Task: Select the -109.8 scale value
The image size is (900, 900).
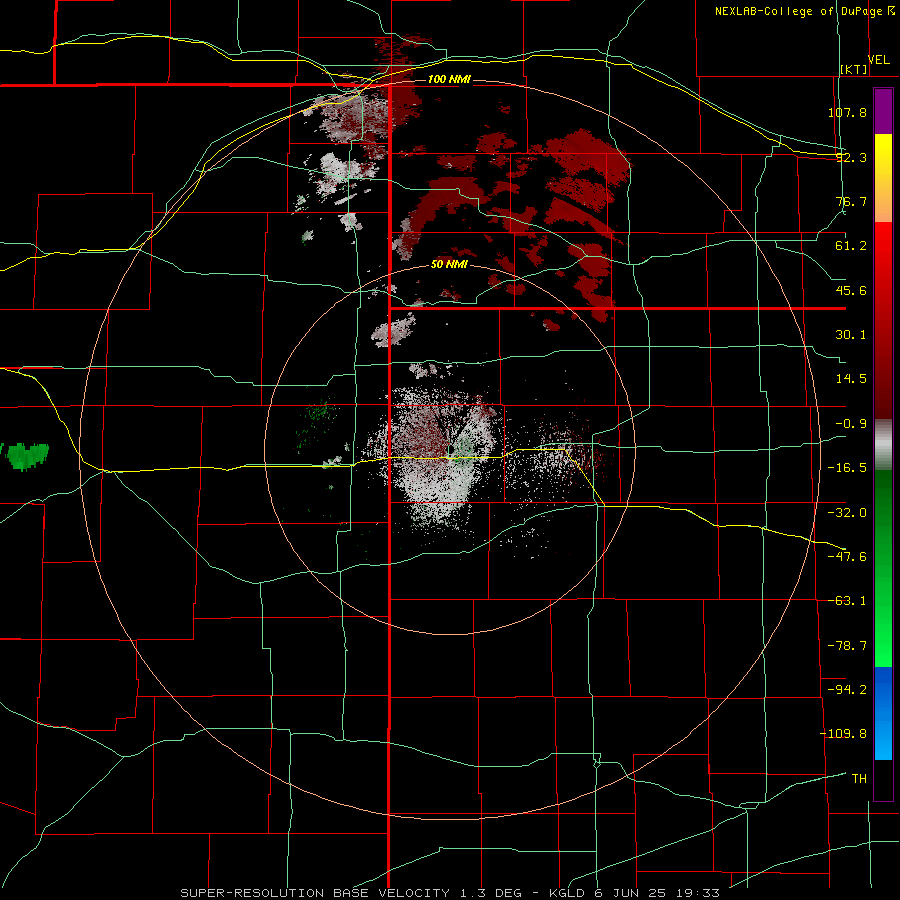Action: tap(843, 734)
